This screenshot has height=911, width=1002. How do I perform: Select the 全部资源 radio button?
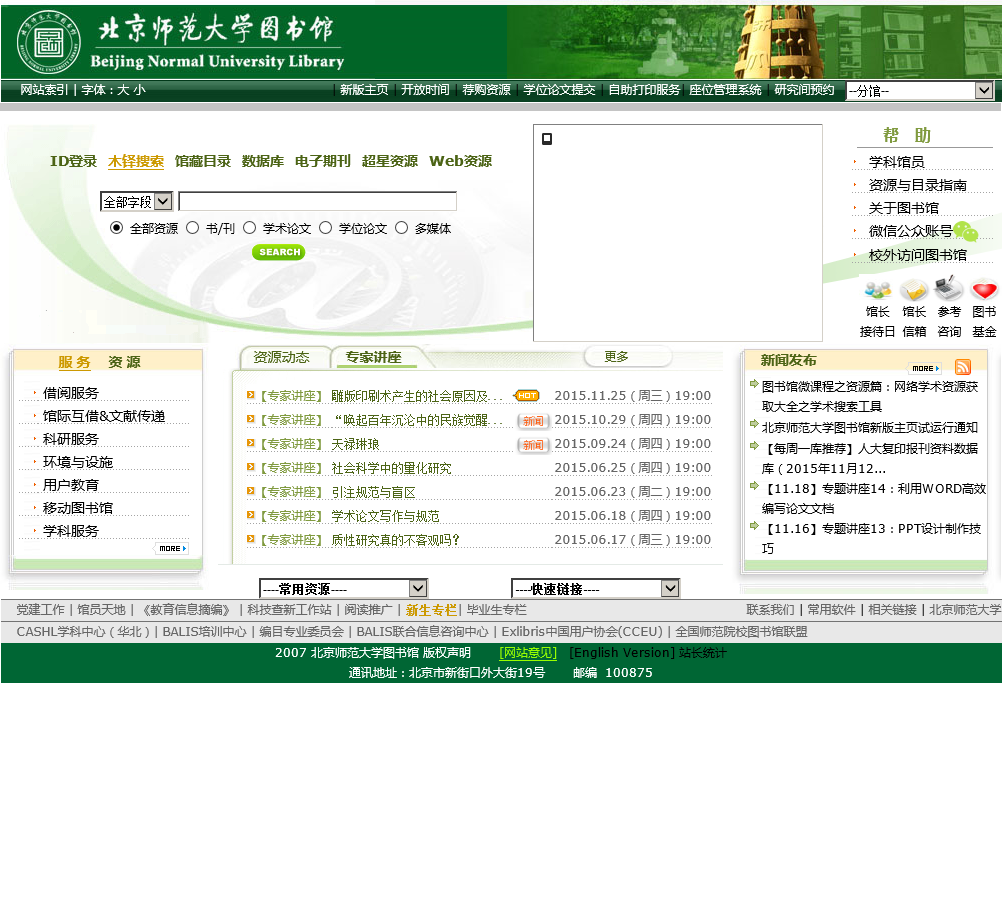coord(116,228)
